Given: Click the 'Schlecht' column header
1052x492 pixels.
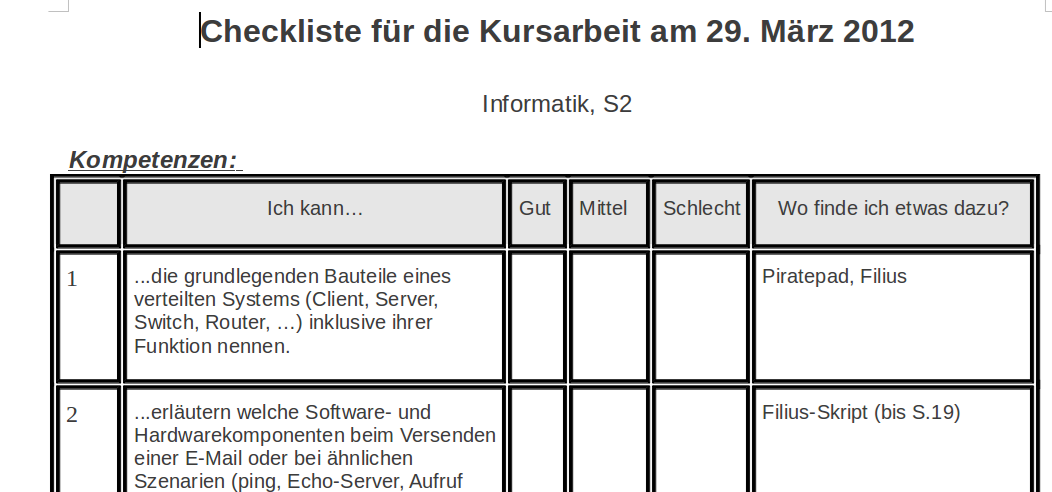Looking at the screenshot, I should point(701,209).
